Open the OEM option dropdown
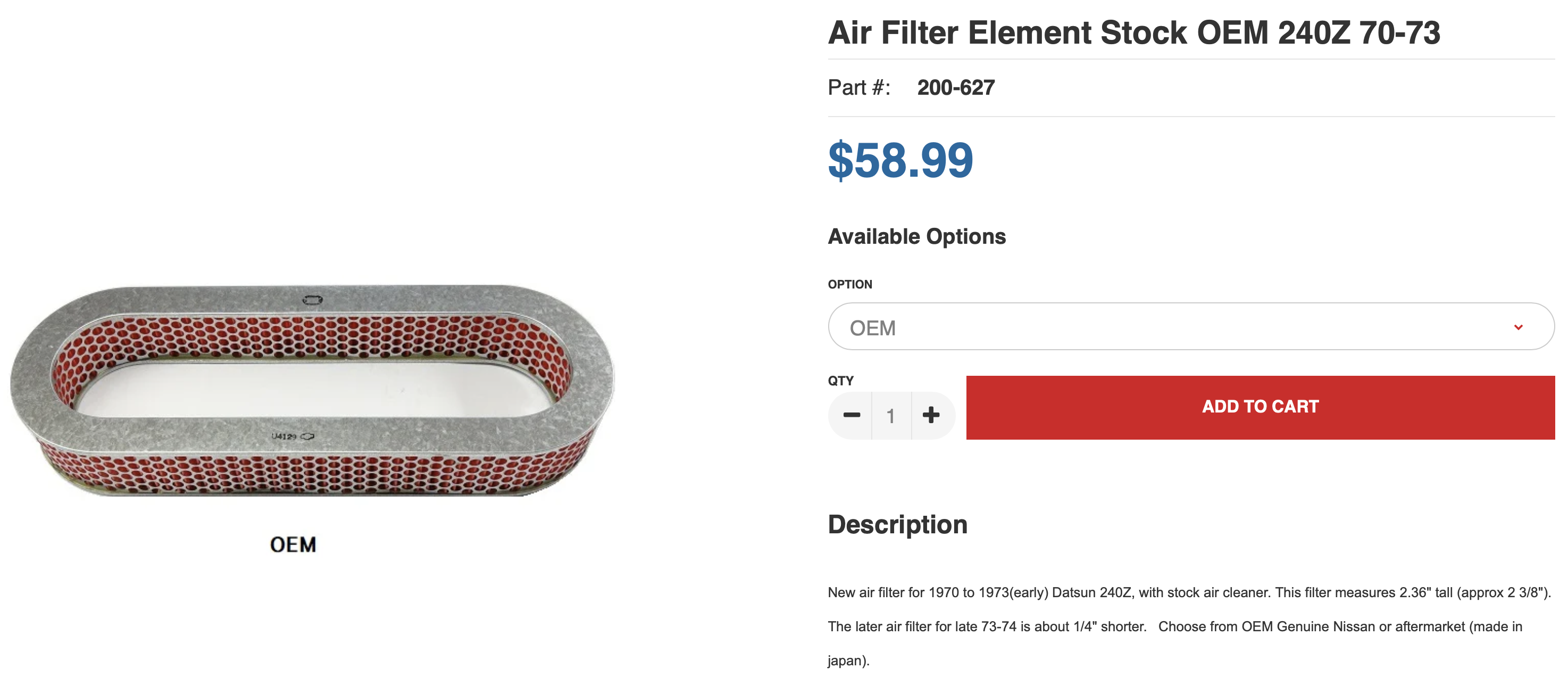Viewport: 1568px width, 693px height. click(x=1190, y=327)
